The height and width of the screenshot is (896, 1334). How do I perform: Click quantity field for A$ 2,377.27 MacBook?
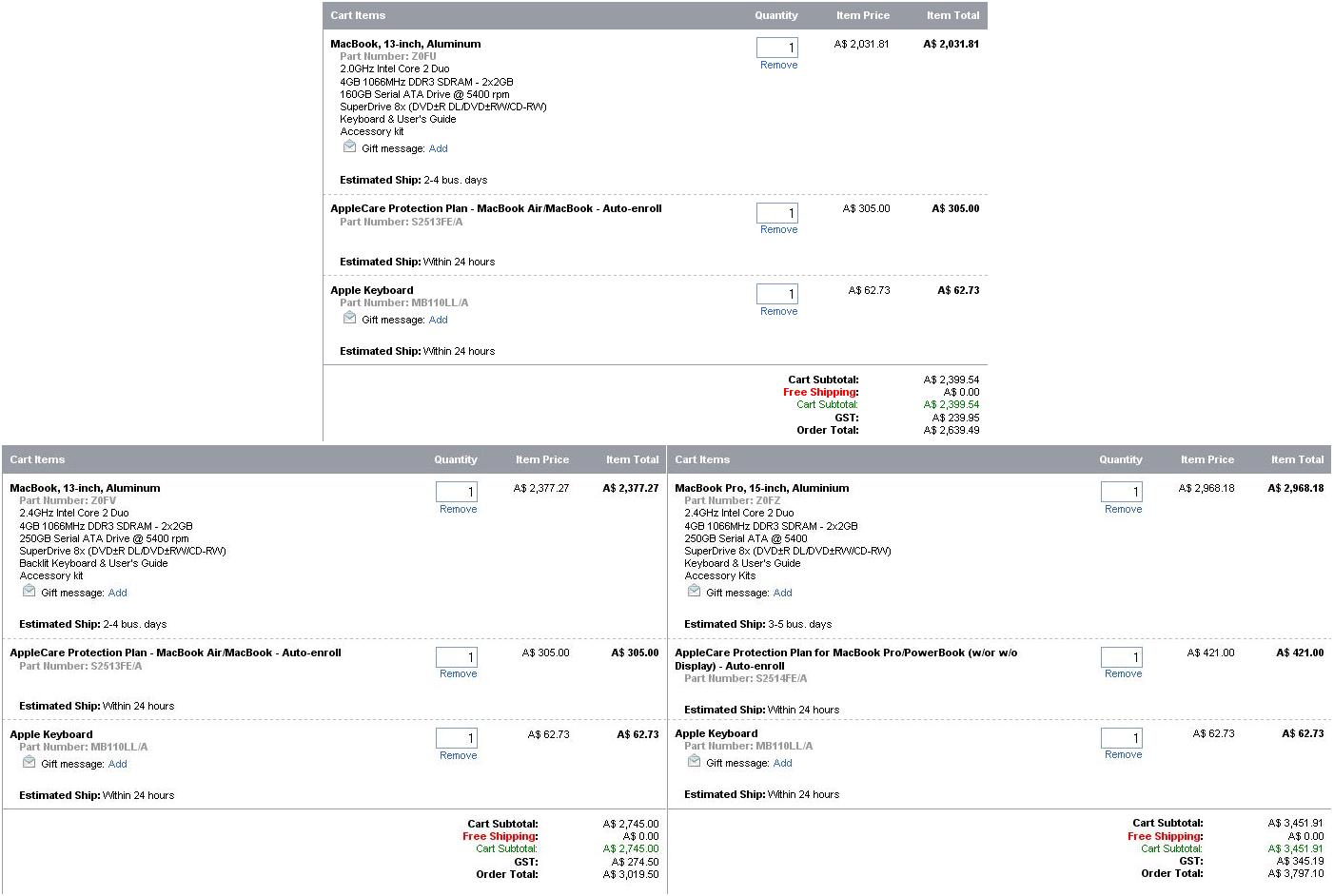457,492
